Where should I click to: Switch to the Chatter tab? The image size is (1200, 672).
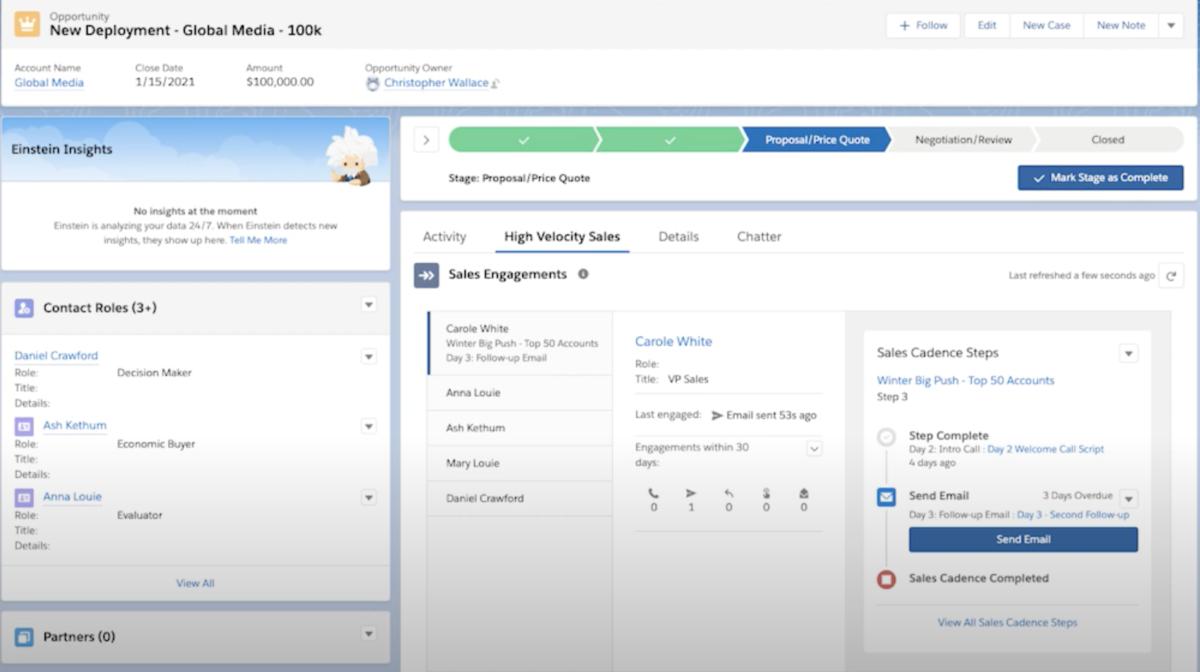pyautogui.click(x=758, y=237)
